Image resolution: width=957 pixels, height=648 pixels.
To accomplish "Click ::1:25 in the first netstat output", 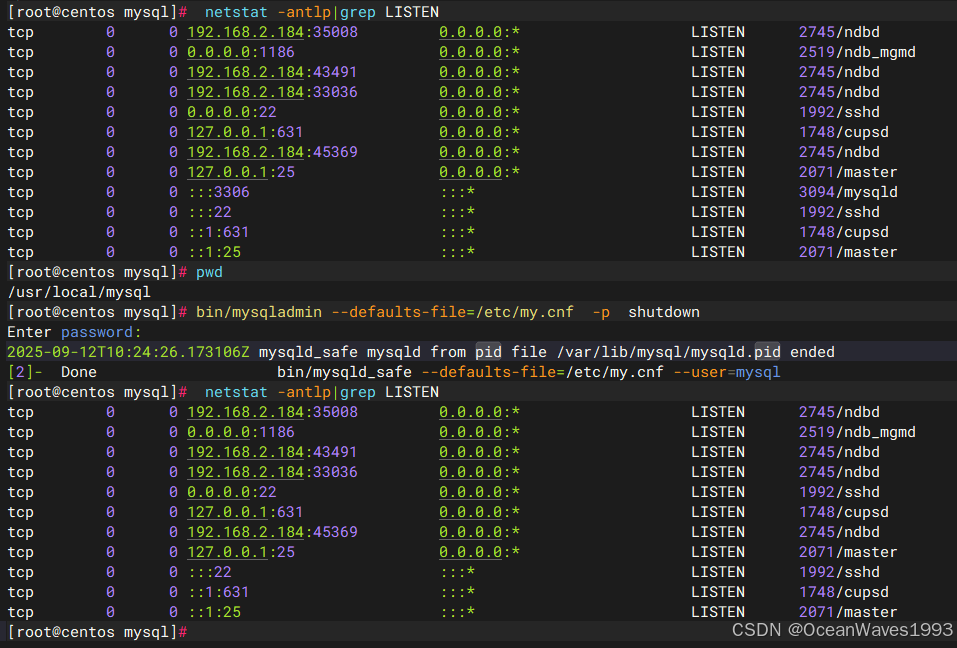I will [214, 252].
